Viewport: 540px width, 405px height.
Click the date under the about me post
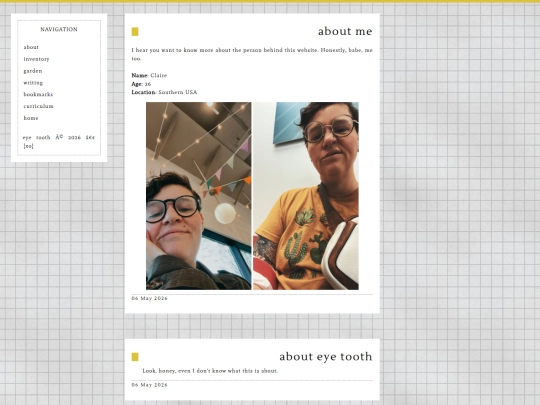(149, 298)
